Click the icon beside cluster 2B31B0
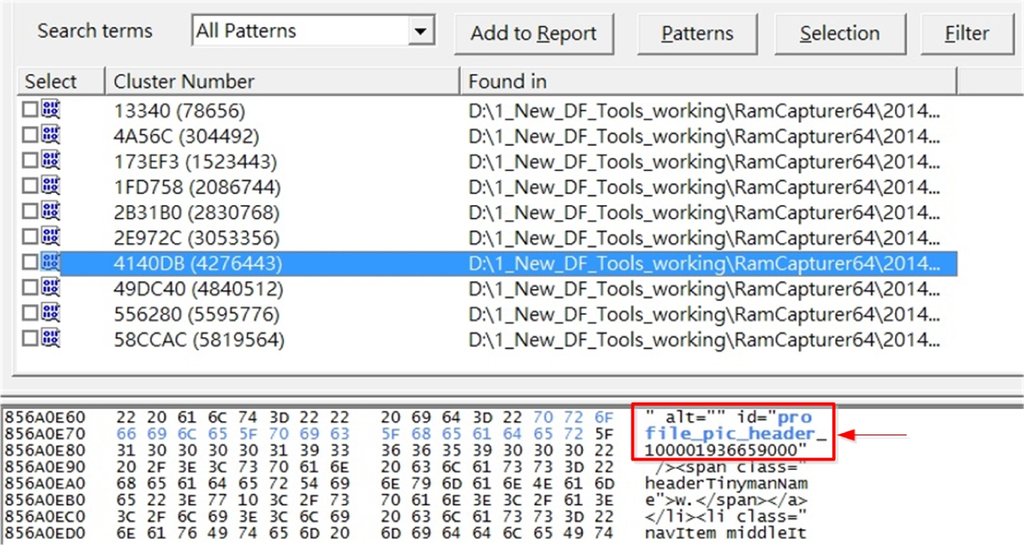The image size is (1024, 546). (50, 211)
